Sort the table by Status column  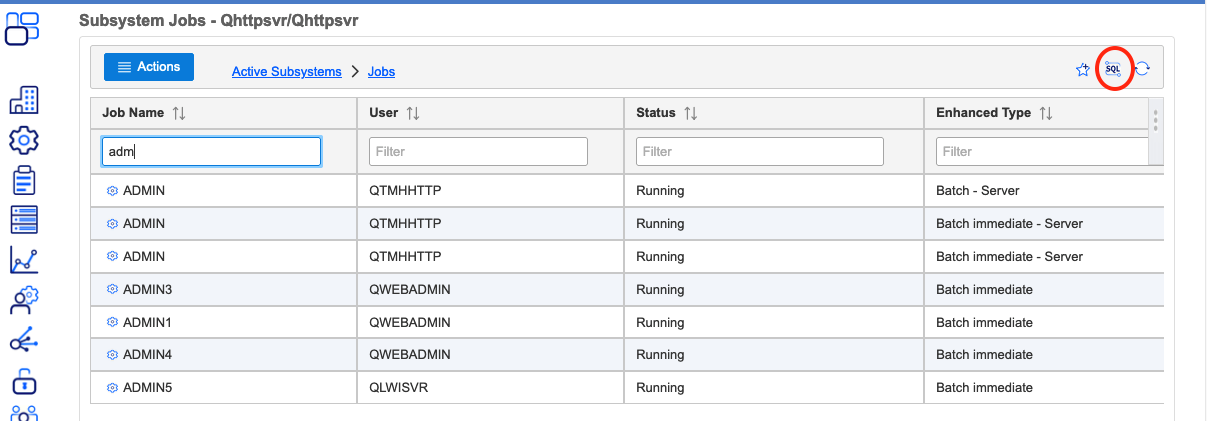pos(690,114)
